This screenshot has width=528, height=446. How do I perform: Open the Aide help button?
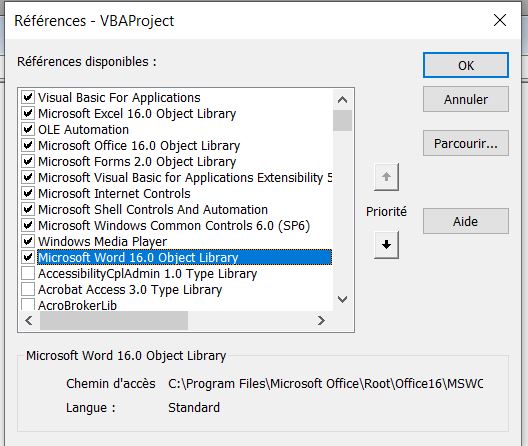point(466,221)
